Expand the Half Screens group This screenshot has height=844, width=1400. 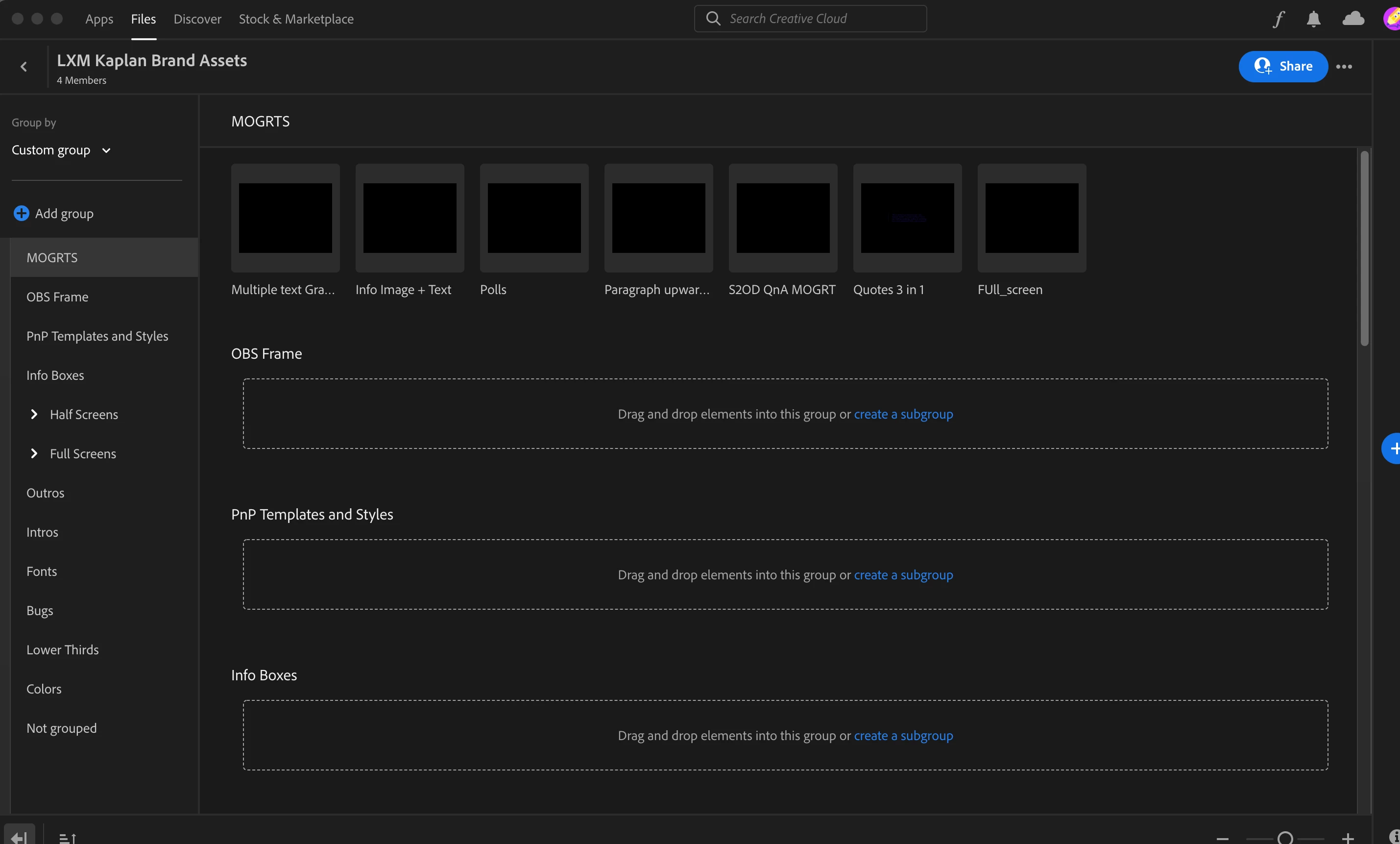click(34, 414)
